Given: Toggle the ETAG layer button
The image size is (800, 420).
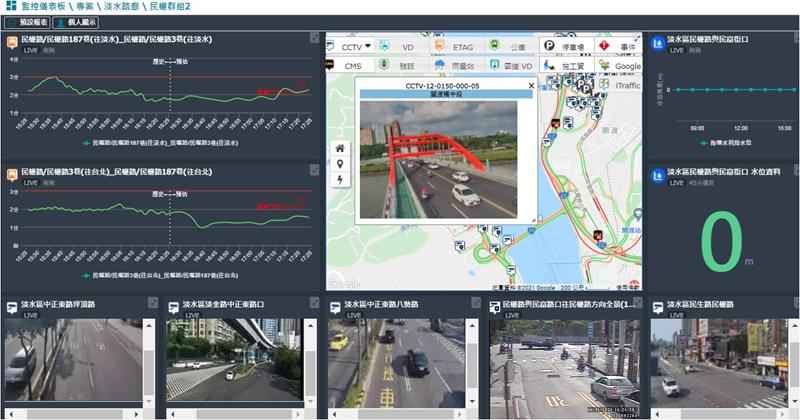Looking at the screenshot, I should (x=452, y=46).
